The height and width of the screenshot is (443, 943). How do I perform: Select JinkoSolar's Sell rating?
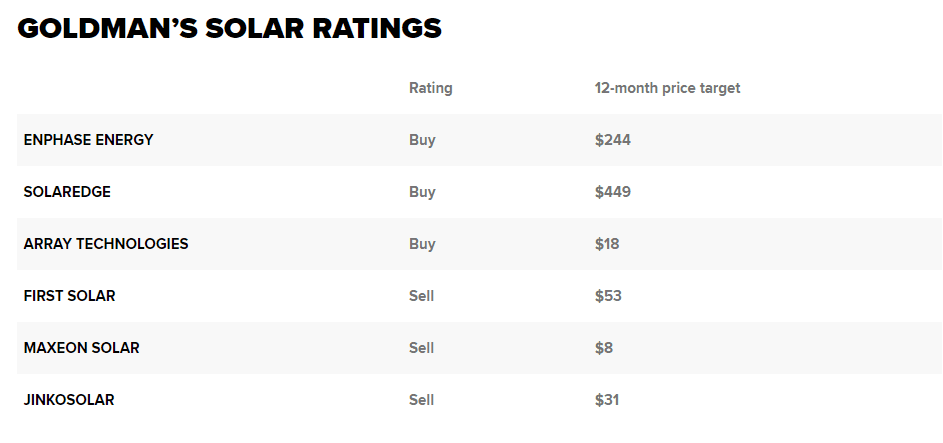[x=421, y=400]
